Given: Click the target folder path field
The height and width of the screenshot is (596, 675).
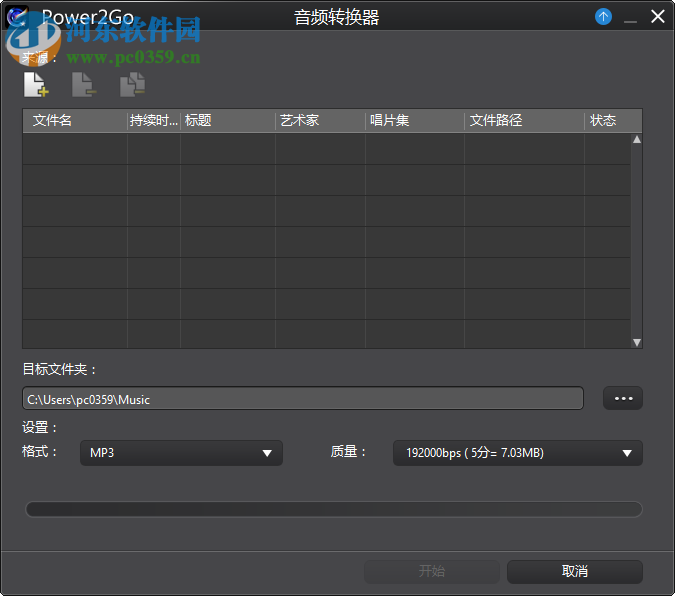Looking at the screenshot, I should (303, 398).
